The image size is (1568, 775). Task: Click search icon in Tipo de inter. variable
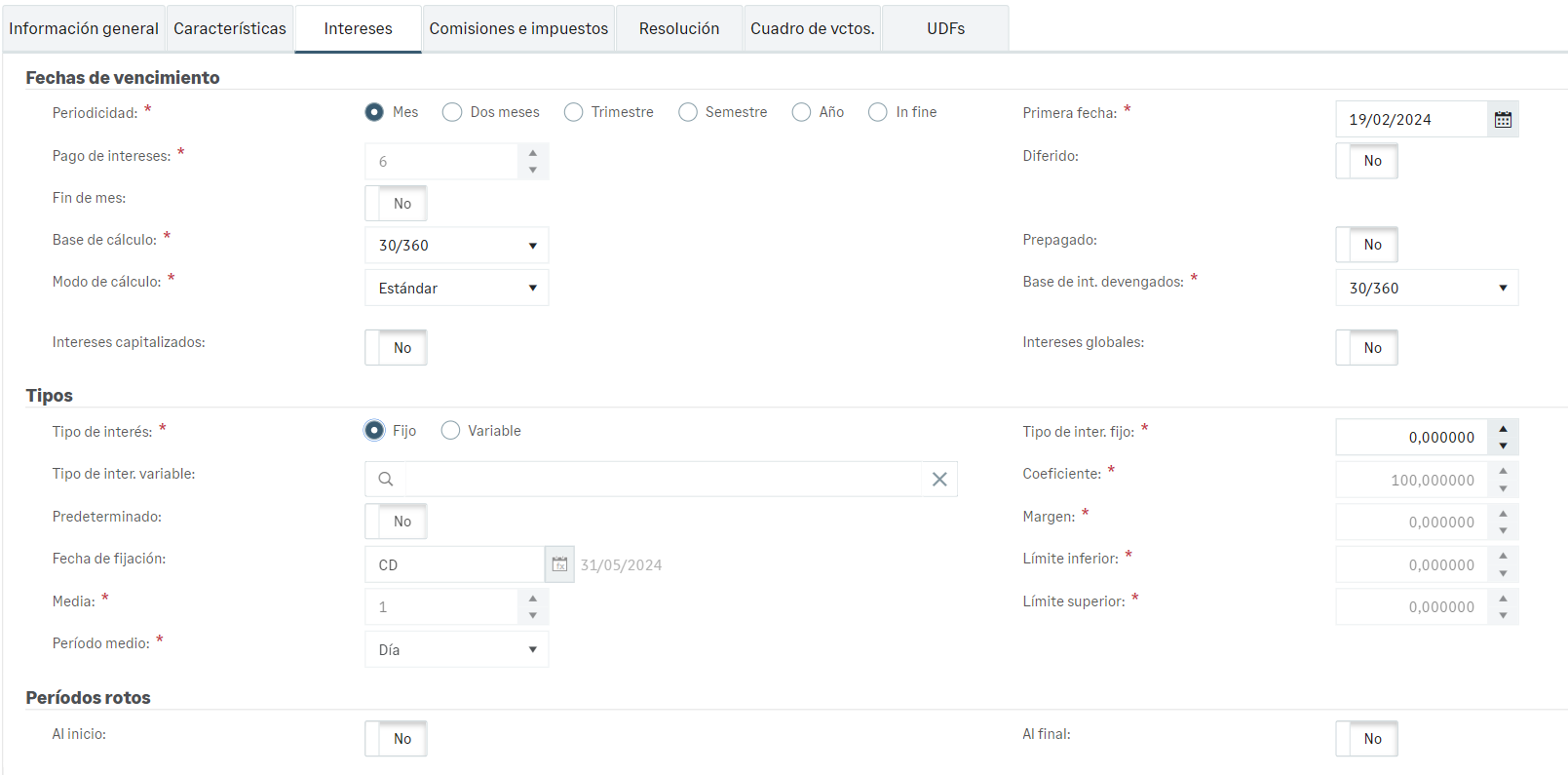[386, 480]
